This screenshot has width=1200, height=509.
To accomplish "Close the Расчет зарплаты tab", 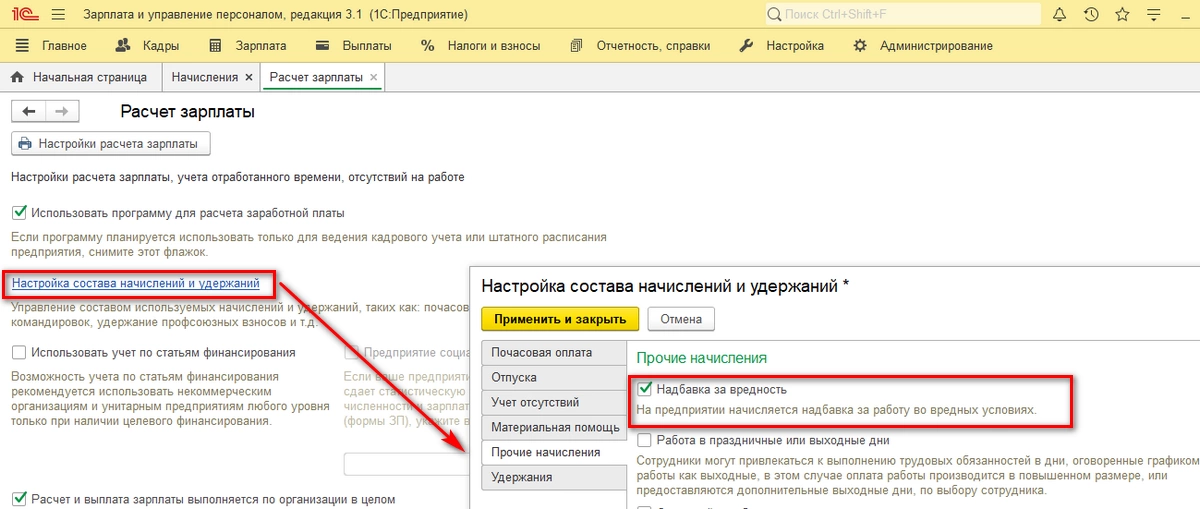I will [374, 77].
